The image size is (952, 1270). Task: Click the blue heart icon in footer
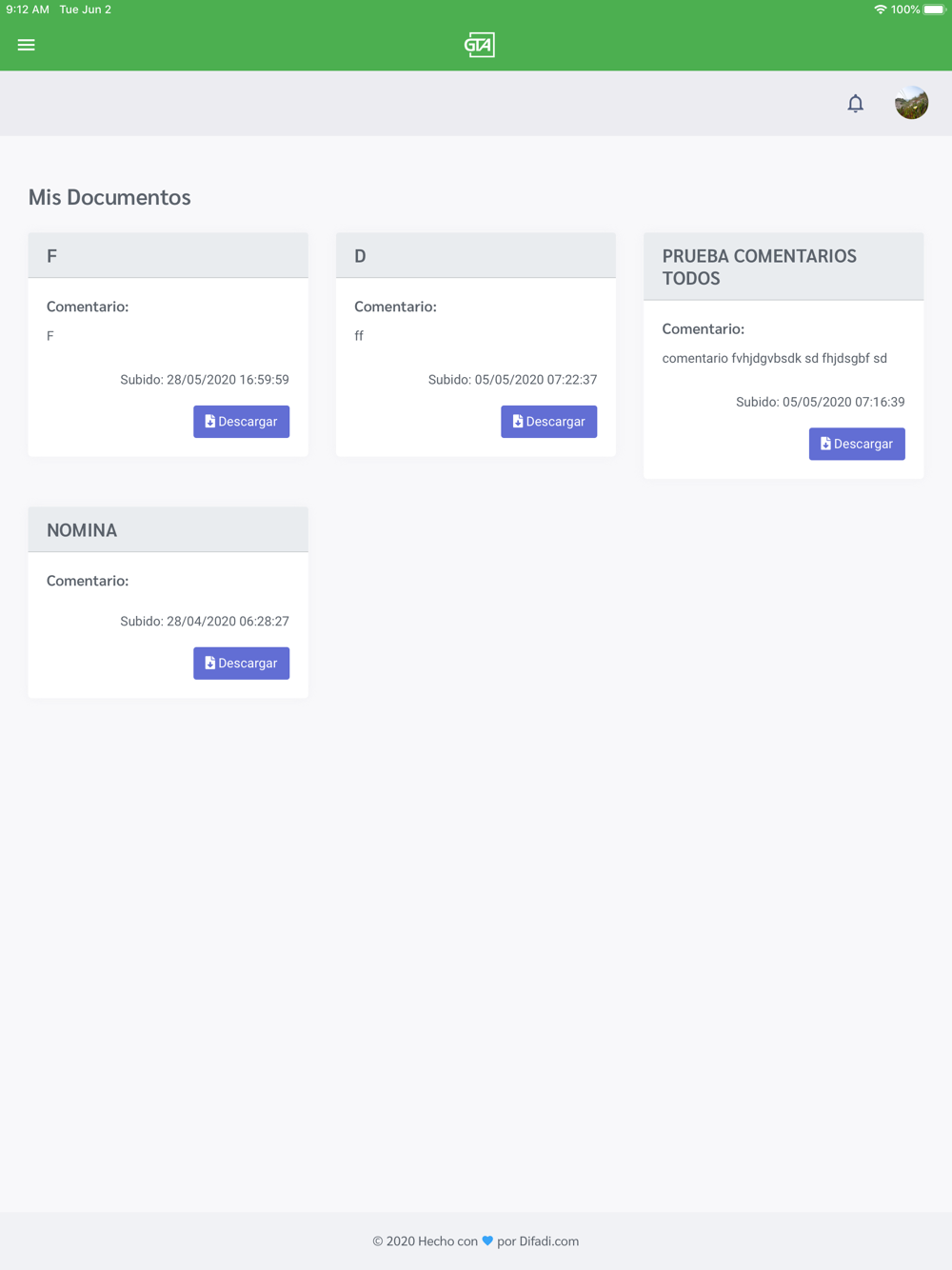pos(487,1241)
